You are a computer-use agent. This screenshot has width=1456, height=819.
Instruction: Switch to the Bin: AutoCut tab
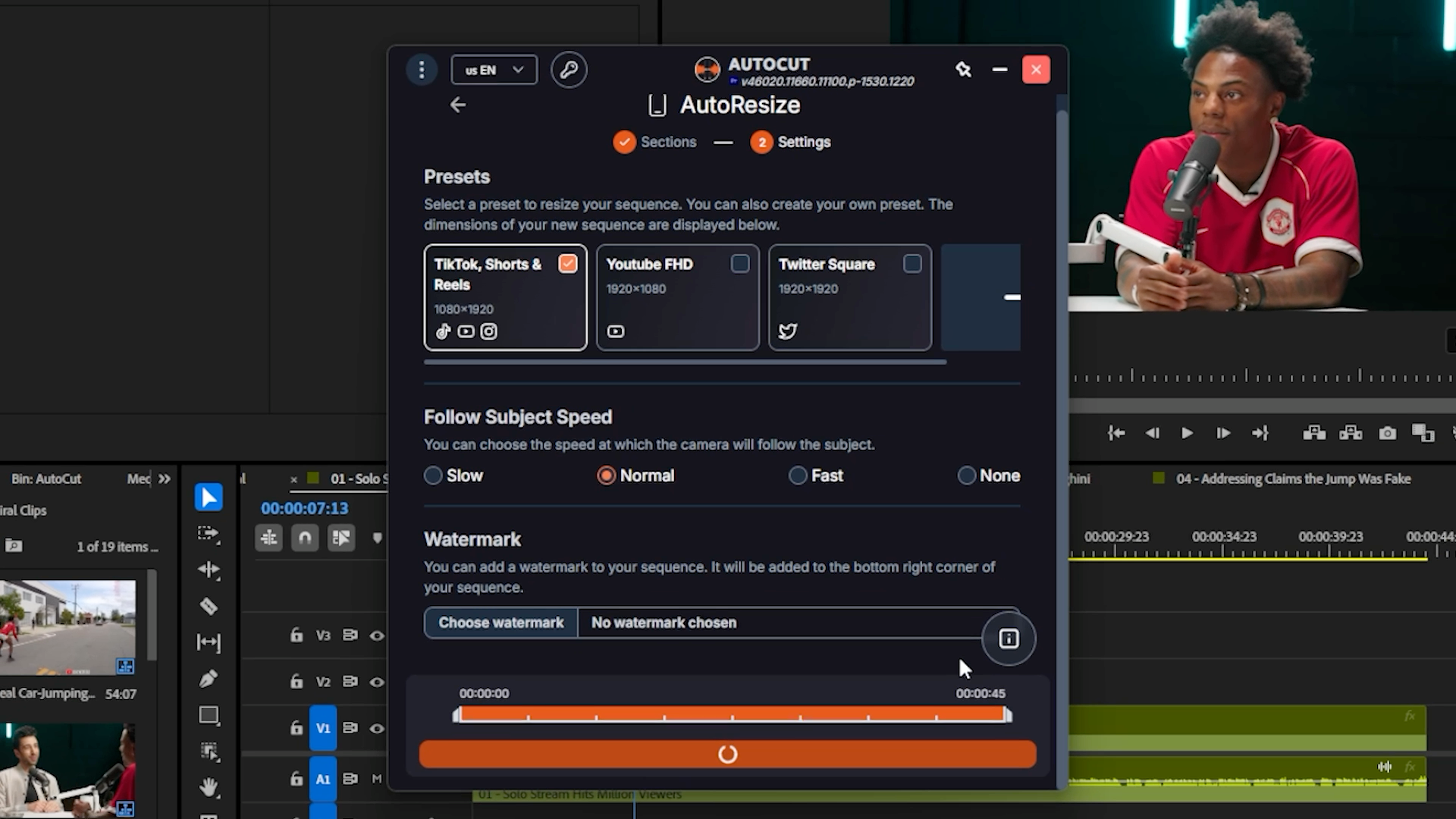coord(46,479)
